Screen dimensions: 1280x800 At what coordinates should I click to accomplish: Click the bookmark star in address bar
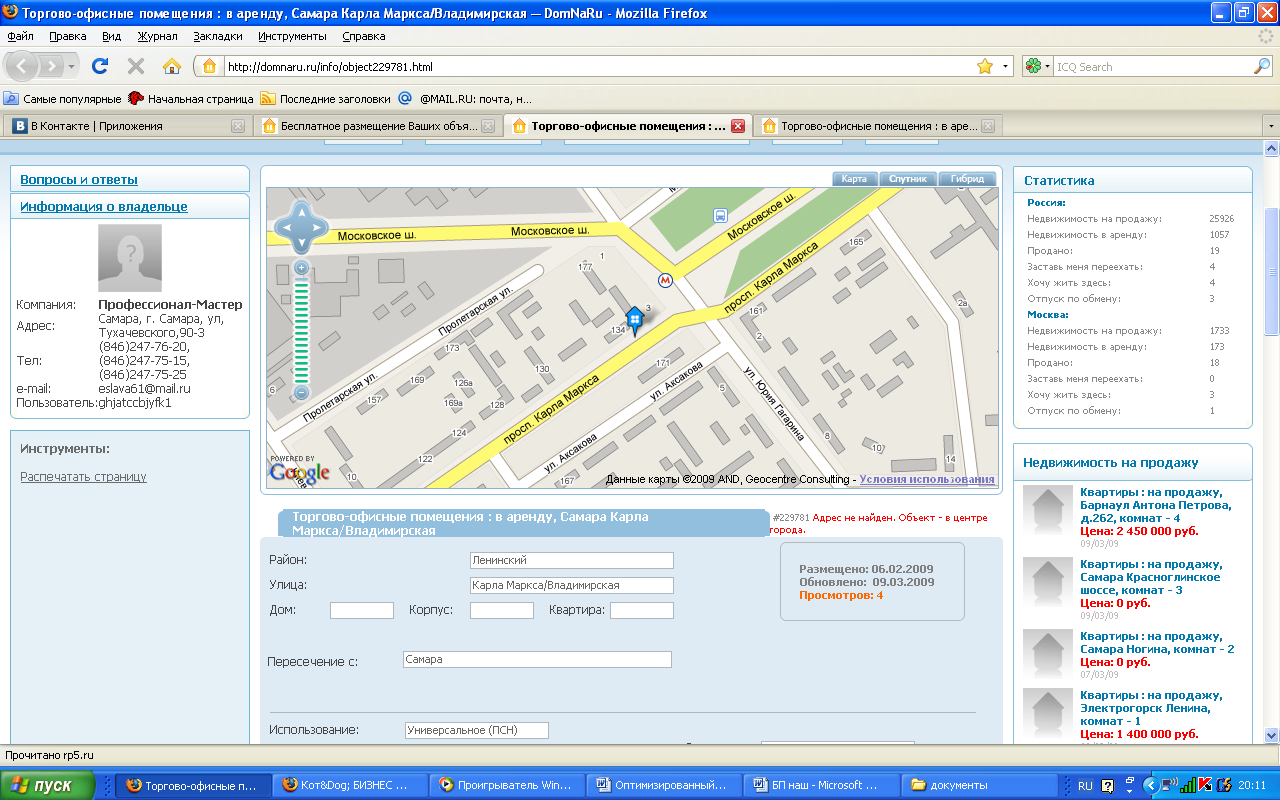984,66
